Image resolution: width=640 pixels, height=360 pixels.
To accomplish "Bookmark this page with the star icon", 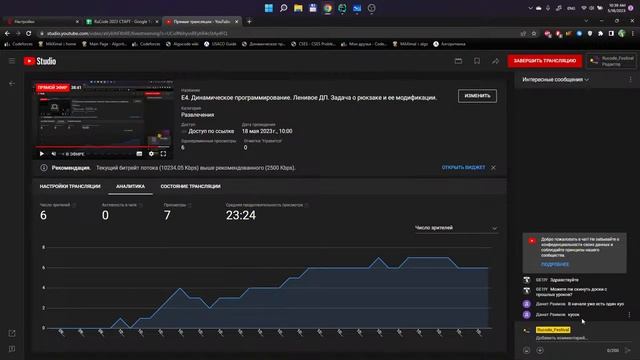I will point(534,33).
